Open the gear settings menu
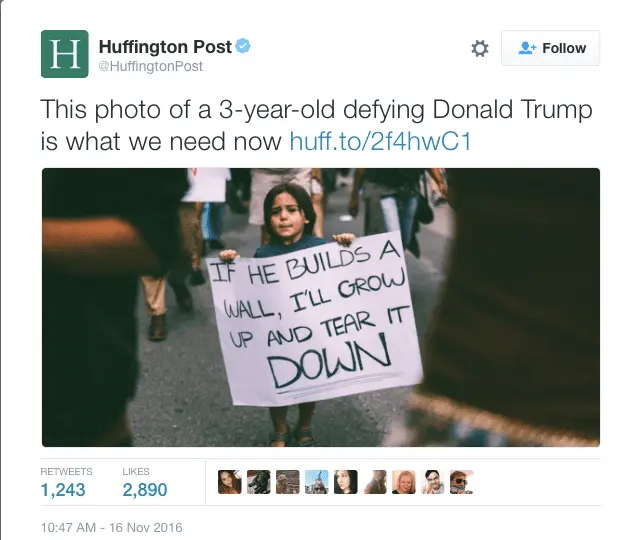This screenshot has width=636, height=540. click(480, 48)
